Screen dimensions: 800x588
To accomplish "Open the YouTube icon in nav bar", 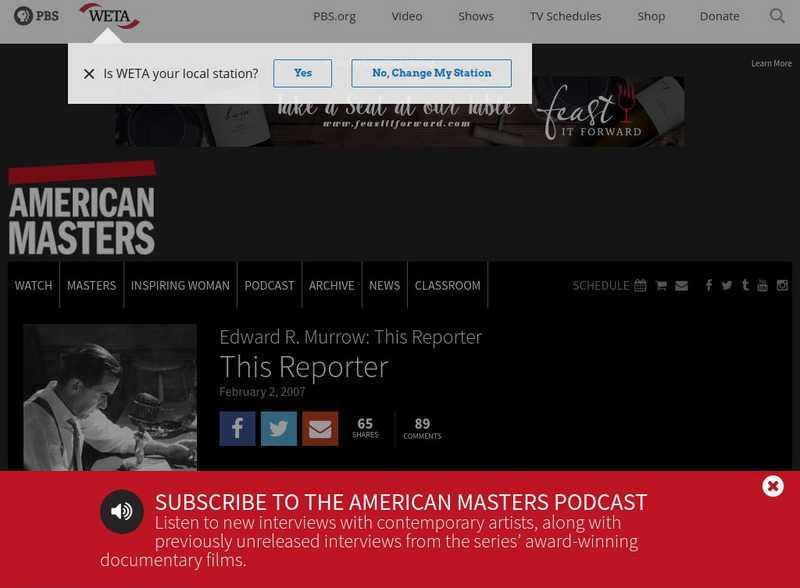I will (762, 285).
